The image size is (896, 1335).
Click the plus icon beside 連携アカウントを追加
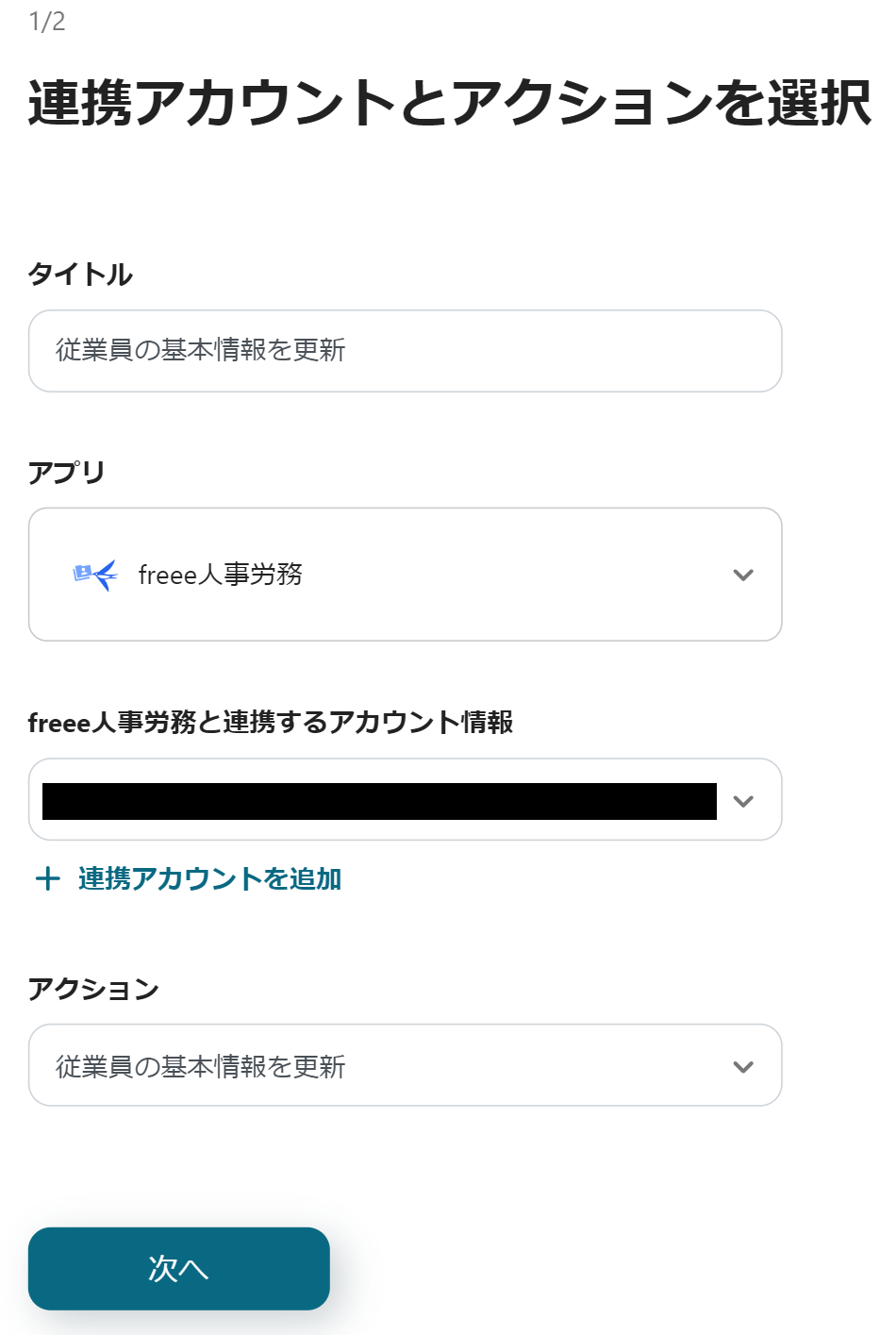tap(47, 879)
